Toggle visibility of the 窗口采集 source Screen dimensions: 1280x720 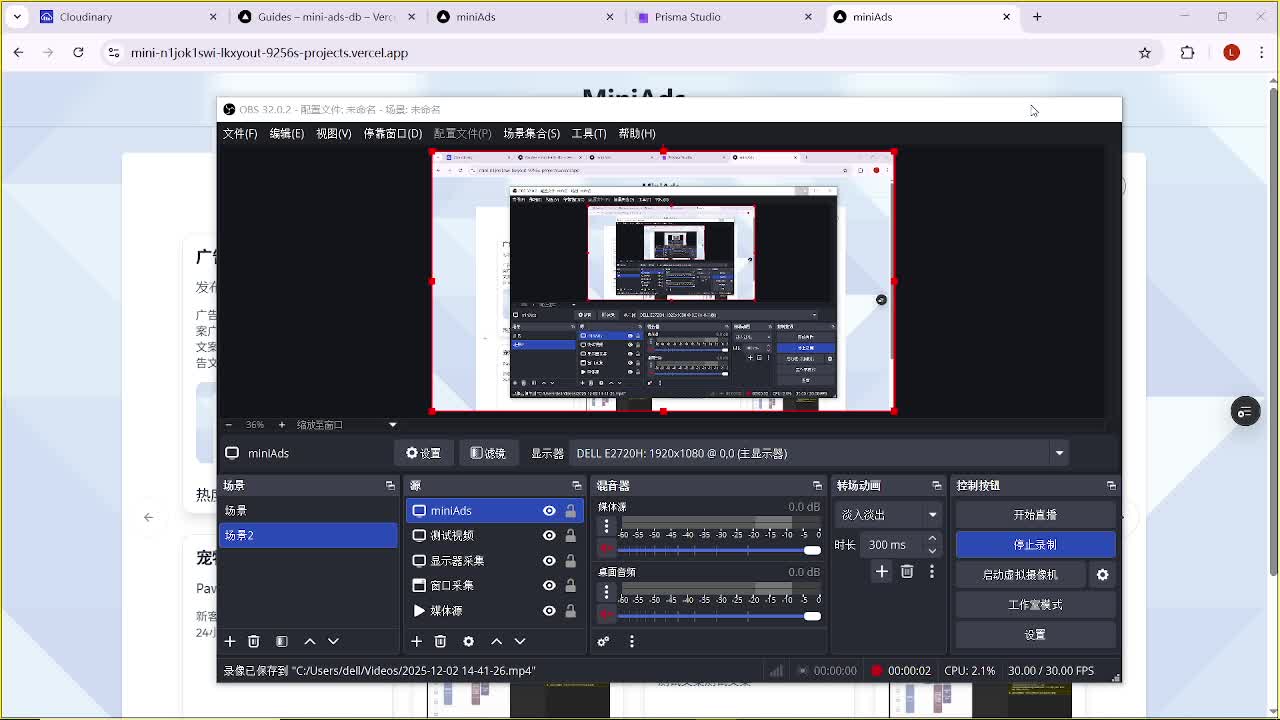(x=549, y=586)
